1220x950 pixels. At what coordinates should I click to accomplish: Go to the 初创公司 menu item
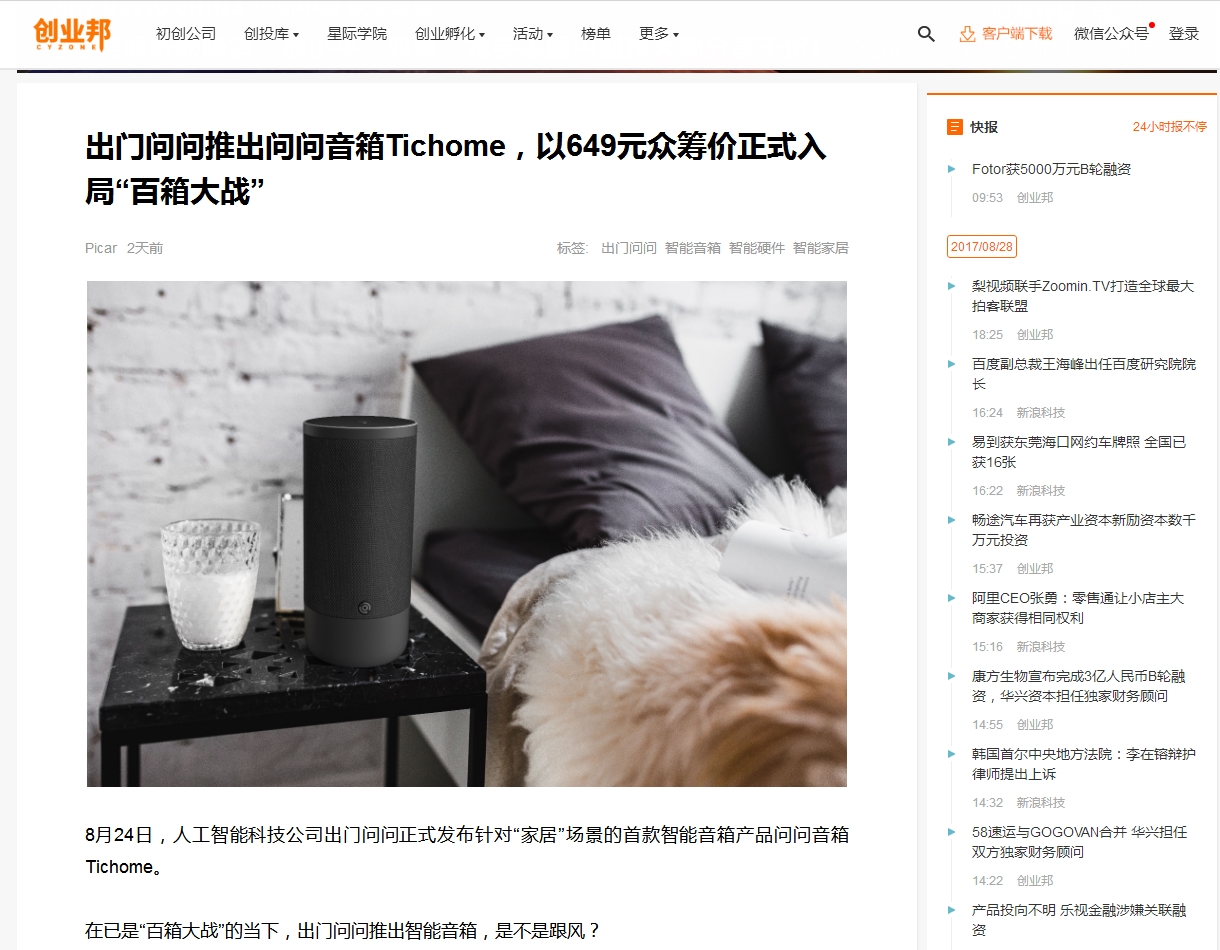[186, 34]
